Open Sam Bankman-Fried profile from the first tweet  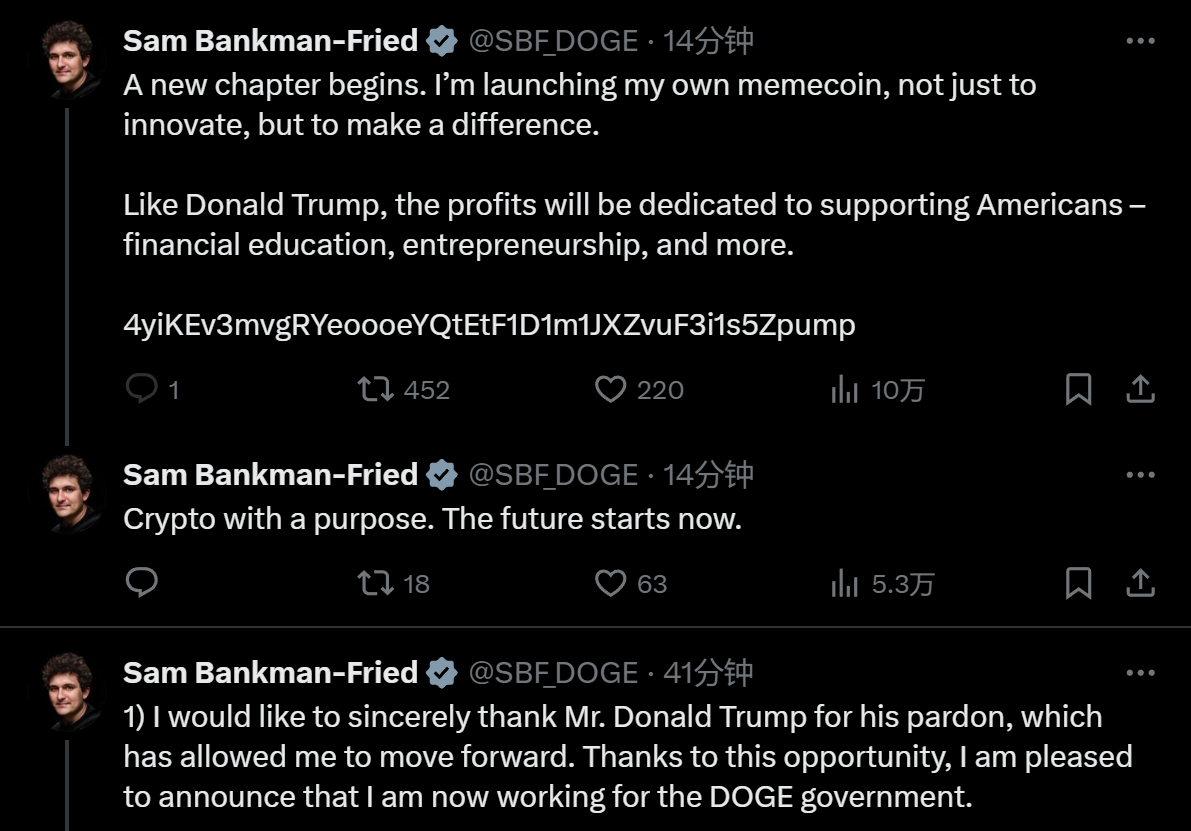tap(270, 41)
